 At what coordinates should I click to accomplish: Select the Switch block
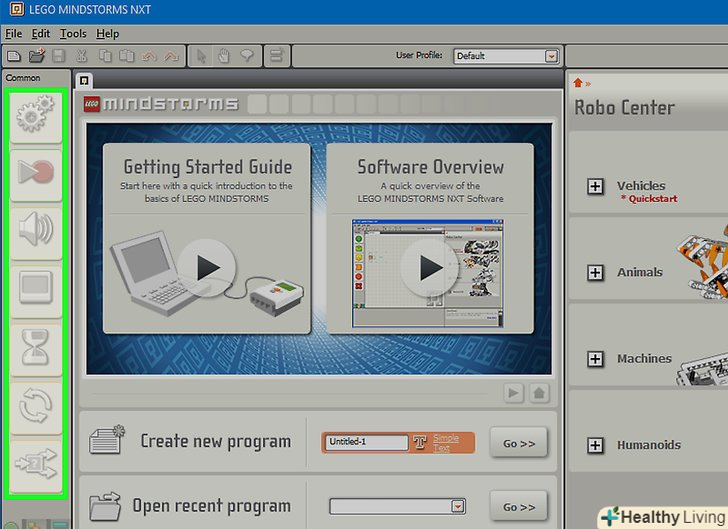36,466
